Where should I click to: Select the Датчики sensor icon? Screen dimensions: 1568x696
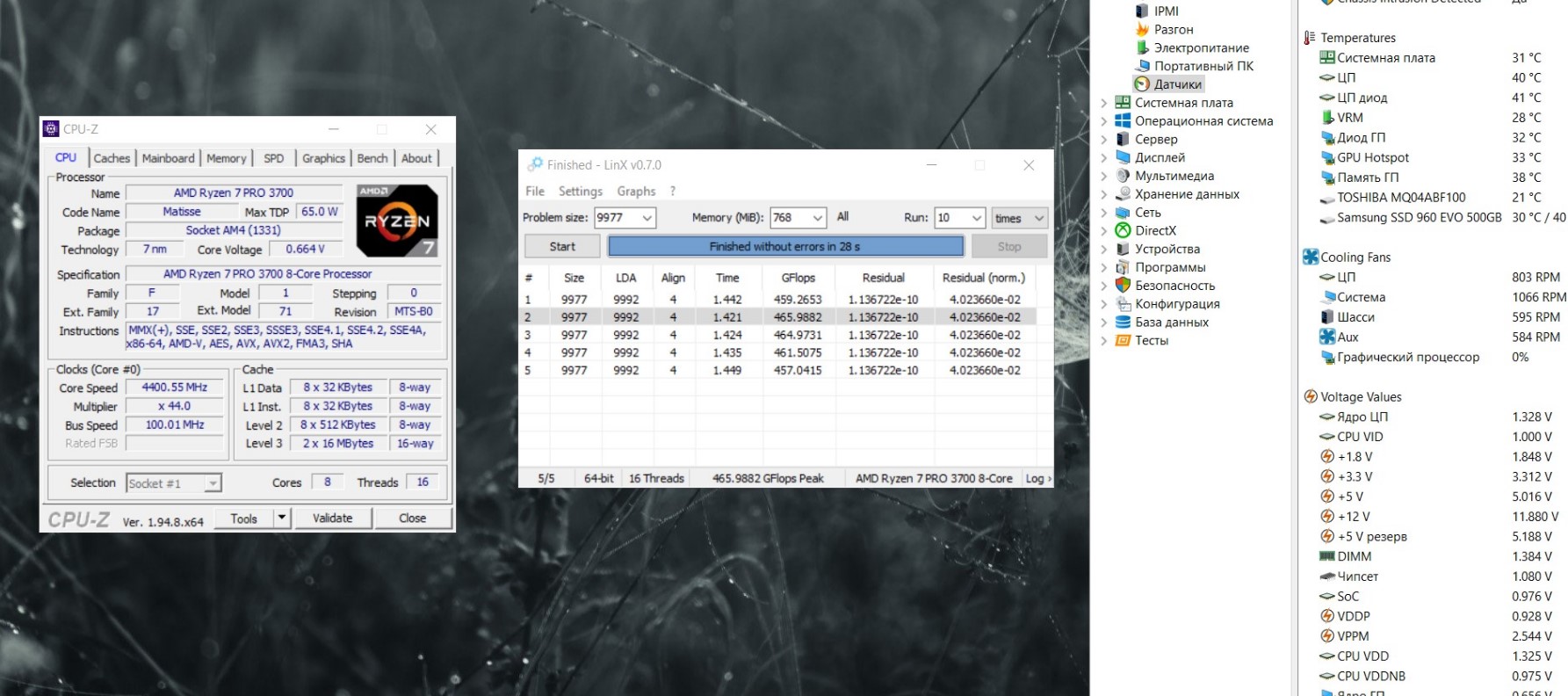coord(1142,84)
